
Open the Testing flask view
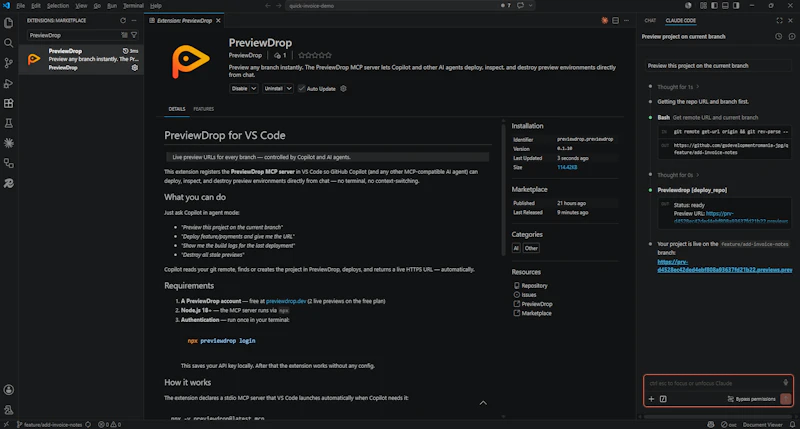pos(8,123)
